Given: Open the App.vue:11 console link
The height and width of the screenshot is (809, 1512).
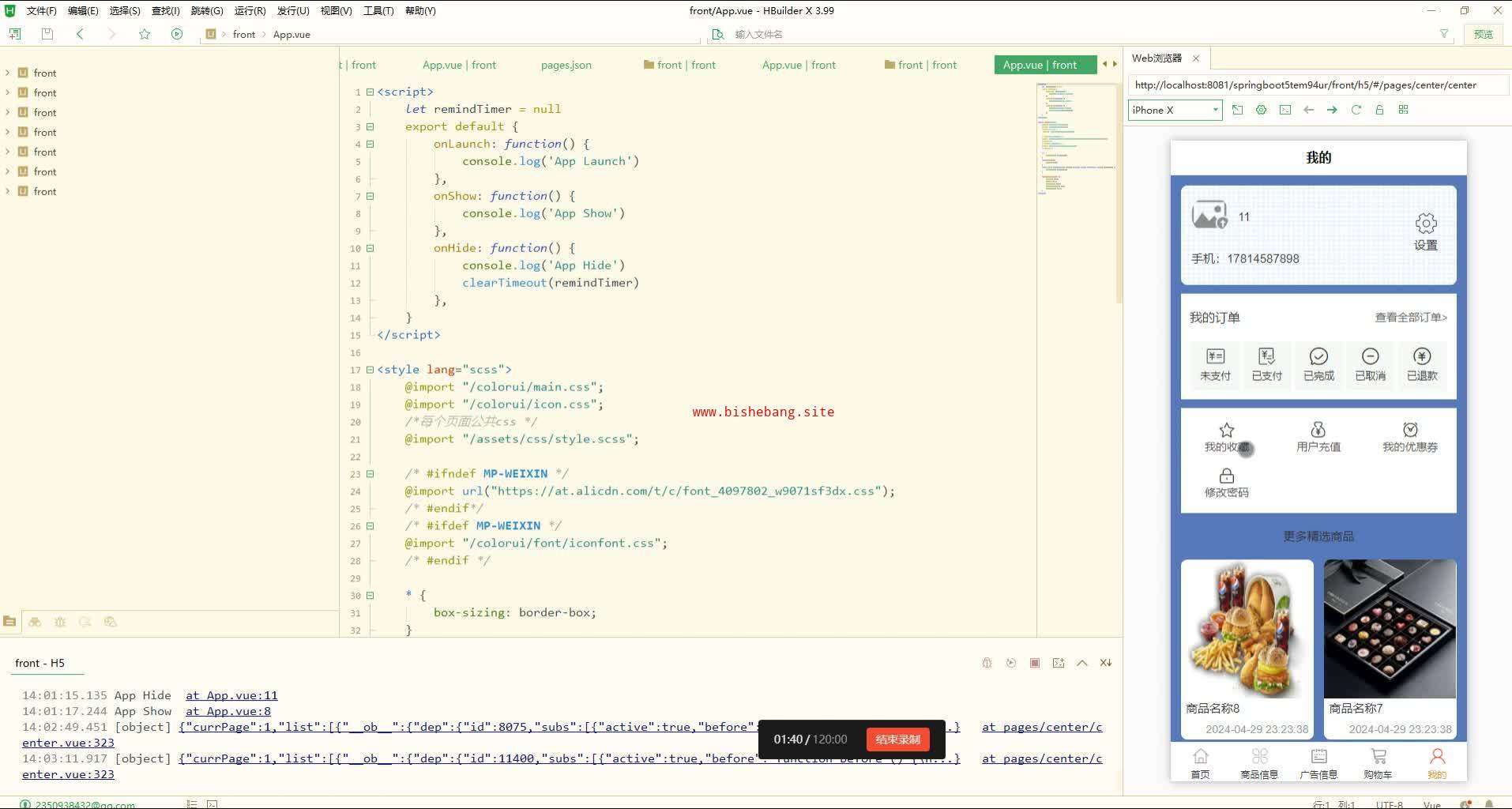Looking at the screenshot, I should tap(231, 695).
